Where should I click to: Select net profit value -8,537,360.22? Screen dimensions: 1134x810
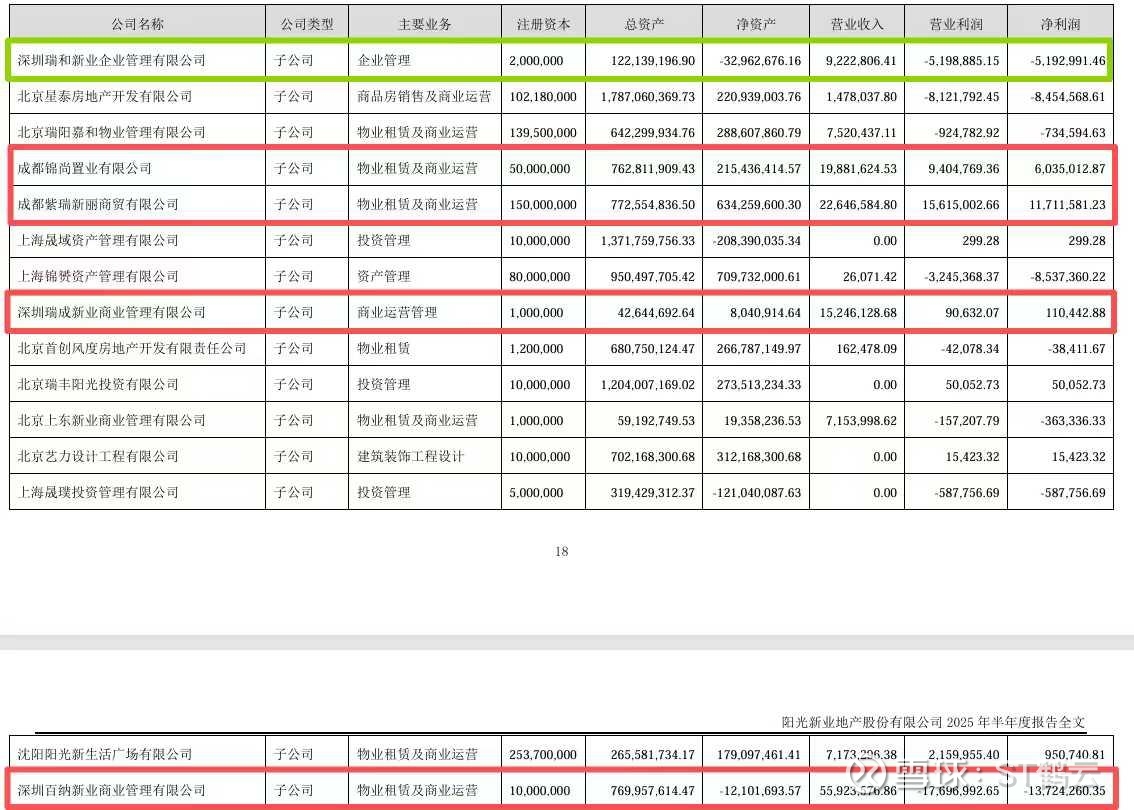tap(1068, 277)
